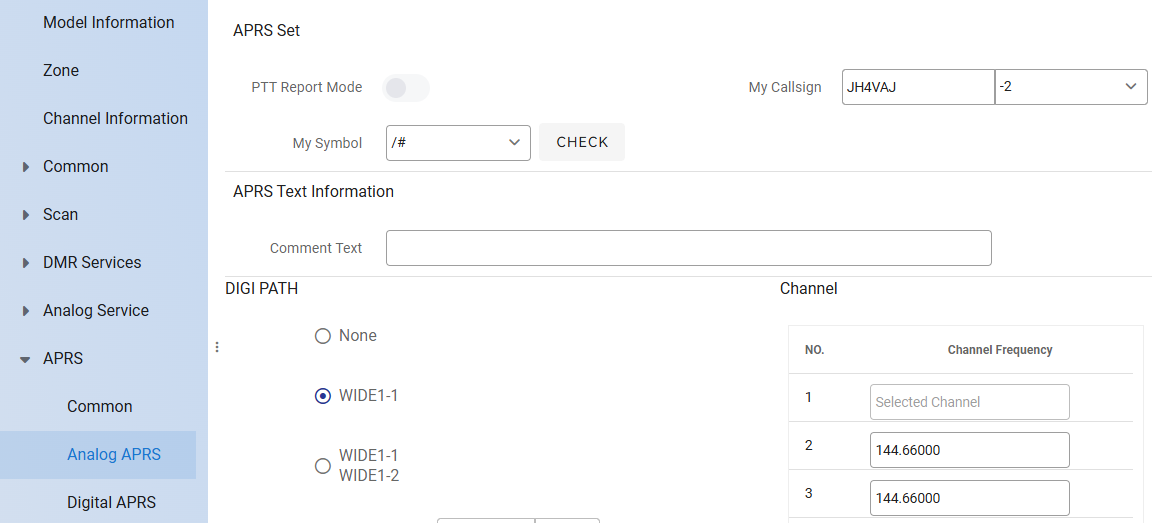Viewport: 1161px width, 523px height.
Task: Open Channel Information in the sidebar
Action: click(x=115, y=118)
